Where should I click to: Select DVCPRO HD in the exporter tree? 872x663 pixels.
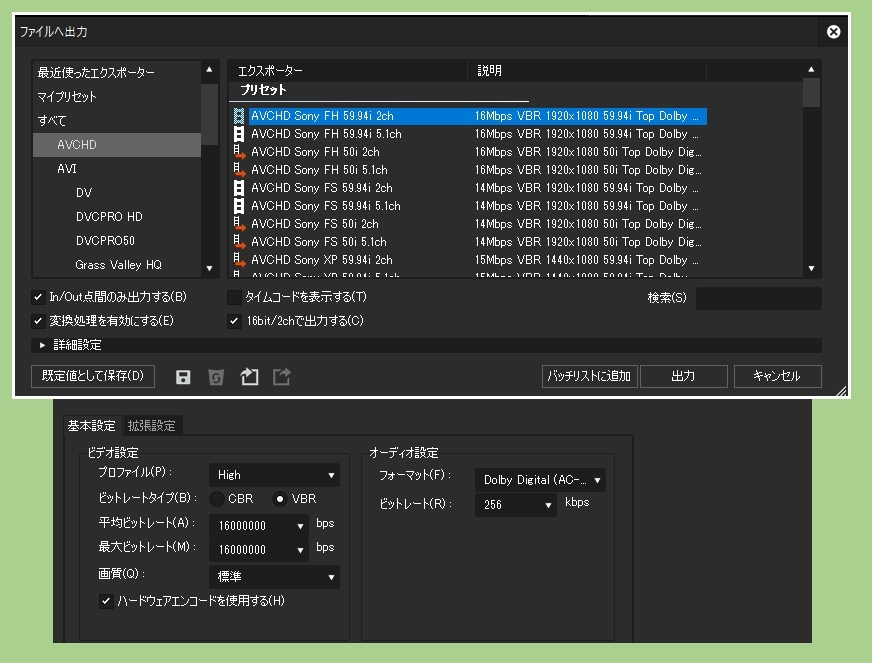coord(109,217)
